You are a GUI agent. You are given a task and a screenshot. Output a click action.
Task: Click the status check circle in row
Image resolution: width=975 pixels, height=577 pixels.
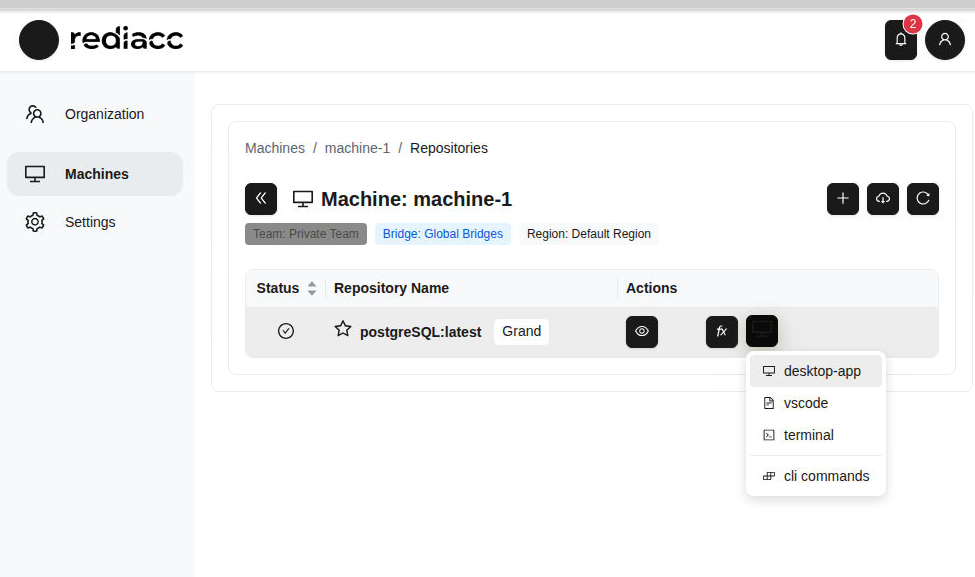[x=286, y=331]
